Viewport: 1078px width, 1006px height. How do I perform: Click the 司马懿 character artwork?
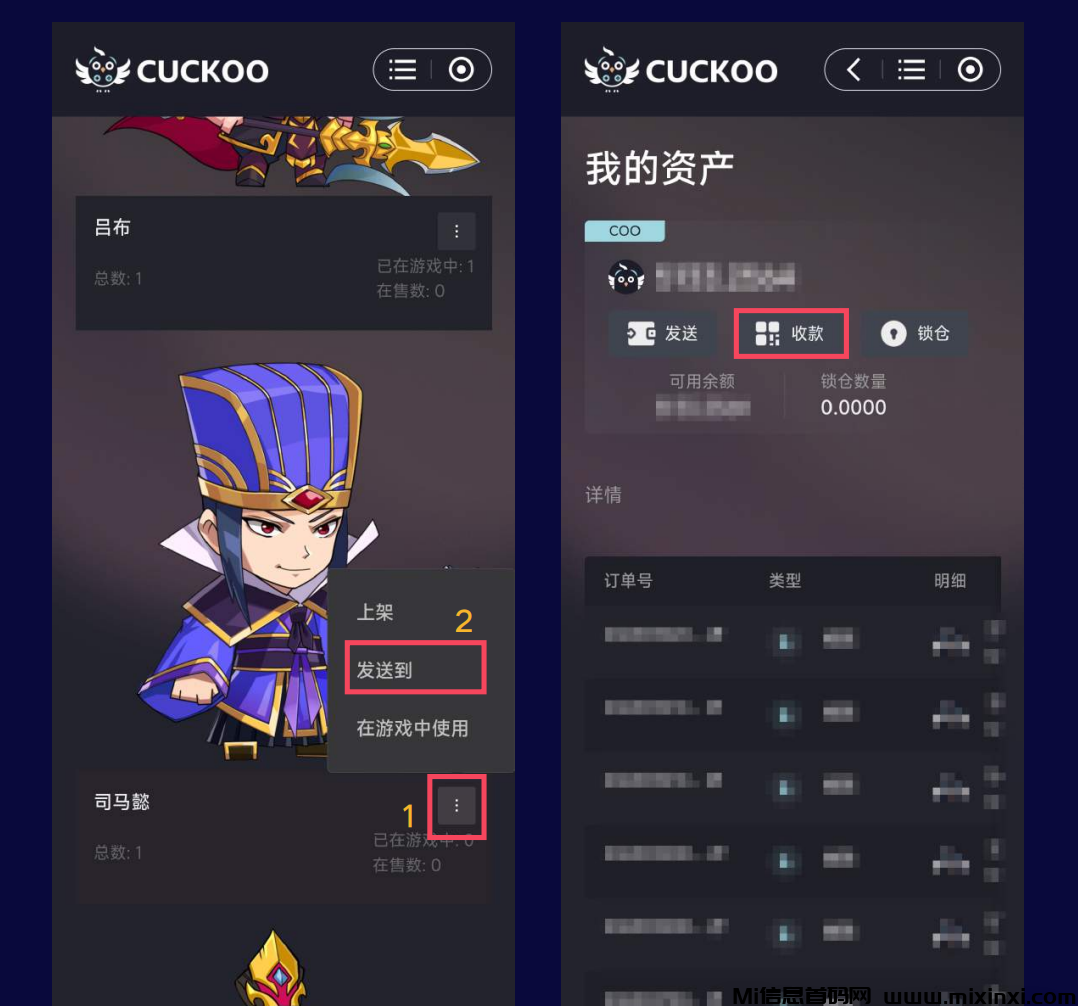258,560
